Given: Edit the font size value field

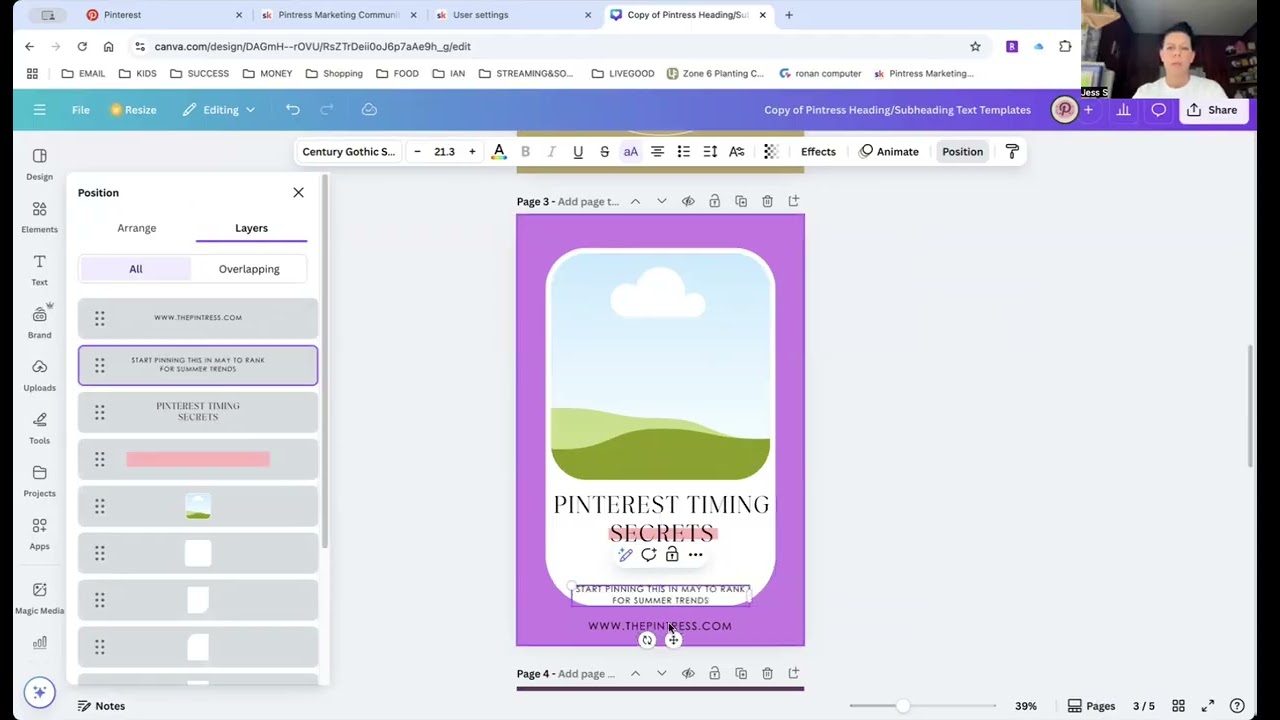Looking at the screenshot, I should 445,152.
